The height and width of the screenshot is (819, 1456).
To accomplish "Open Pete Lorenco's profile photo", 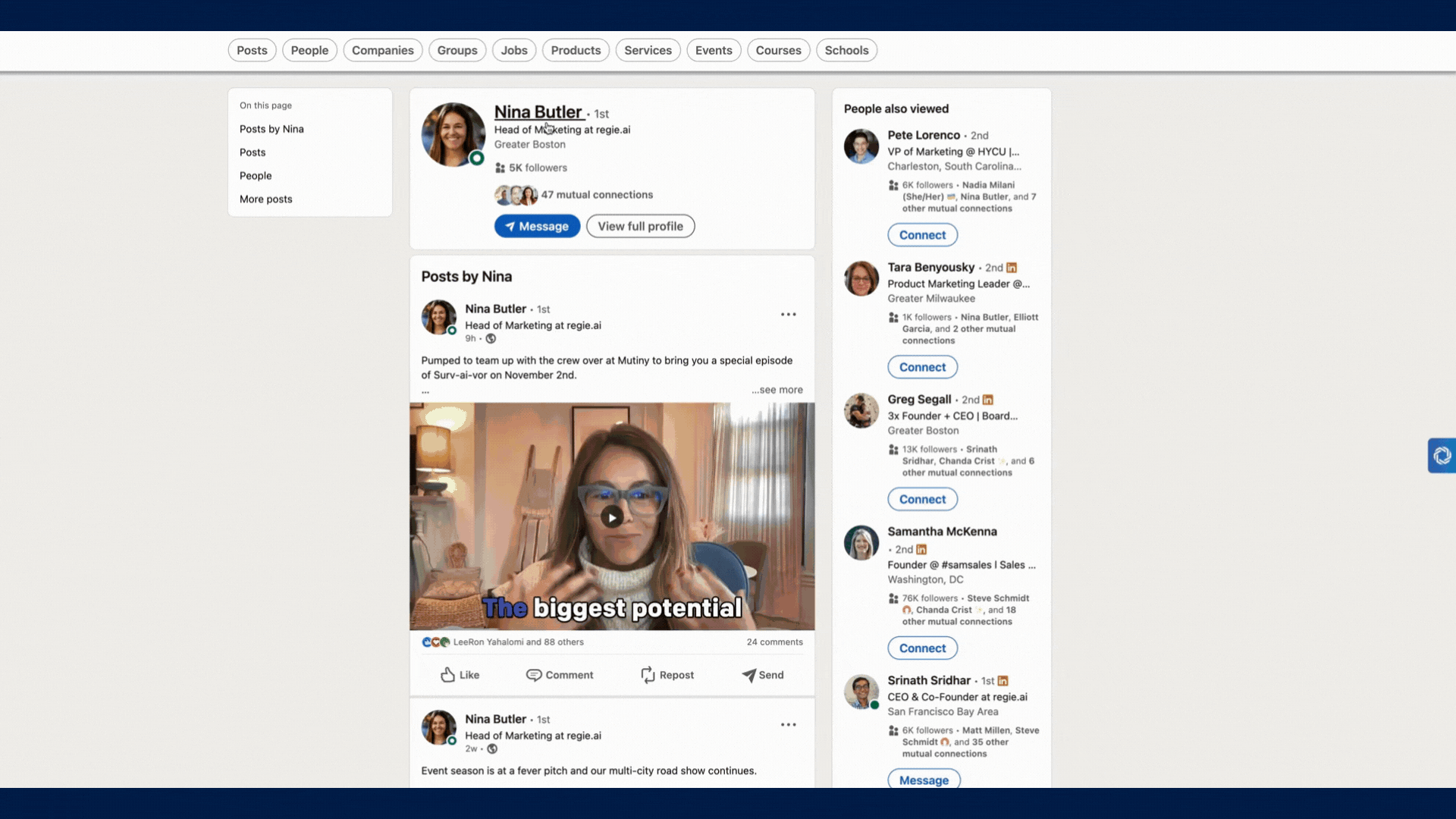I will [x=861, y=146].
